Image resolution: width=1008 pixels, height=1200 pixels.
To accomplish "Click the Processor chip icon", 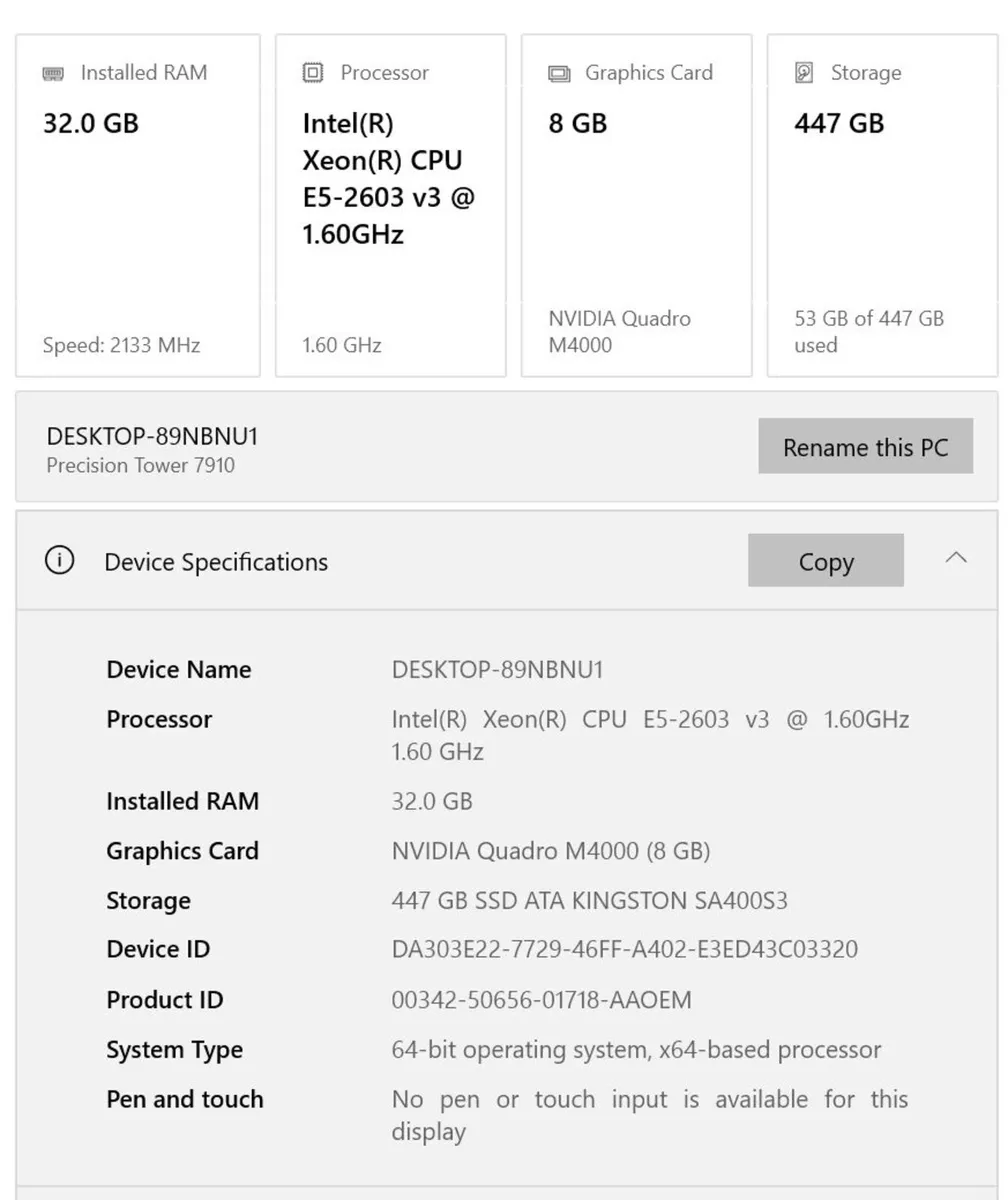I will click(310, 72).
